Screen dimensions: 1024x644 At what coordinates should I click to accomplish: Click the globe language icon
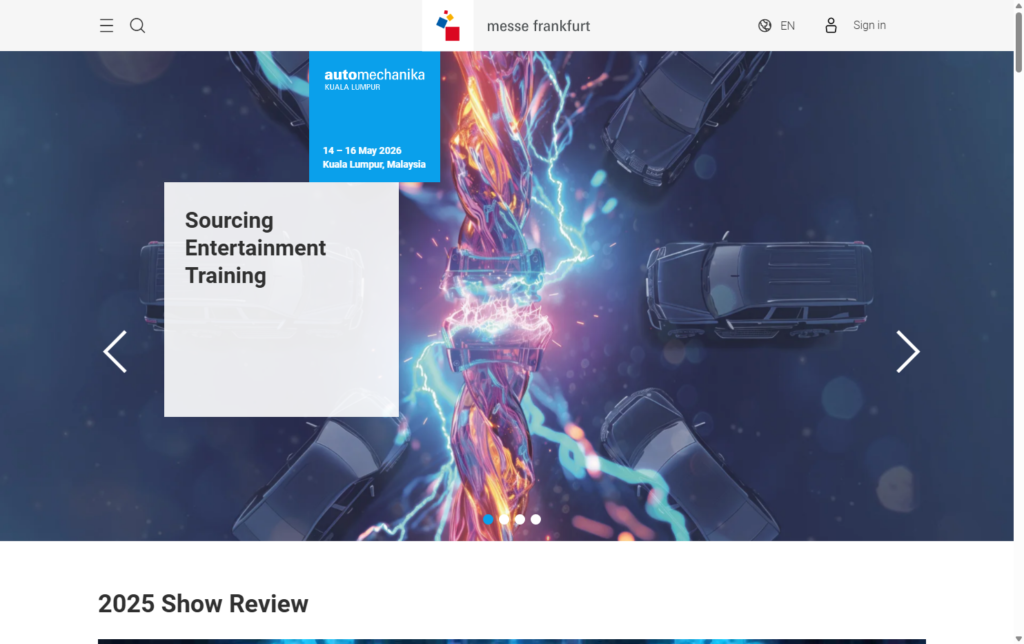tap(765, 26)
